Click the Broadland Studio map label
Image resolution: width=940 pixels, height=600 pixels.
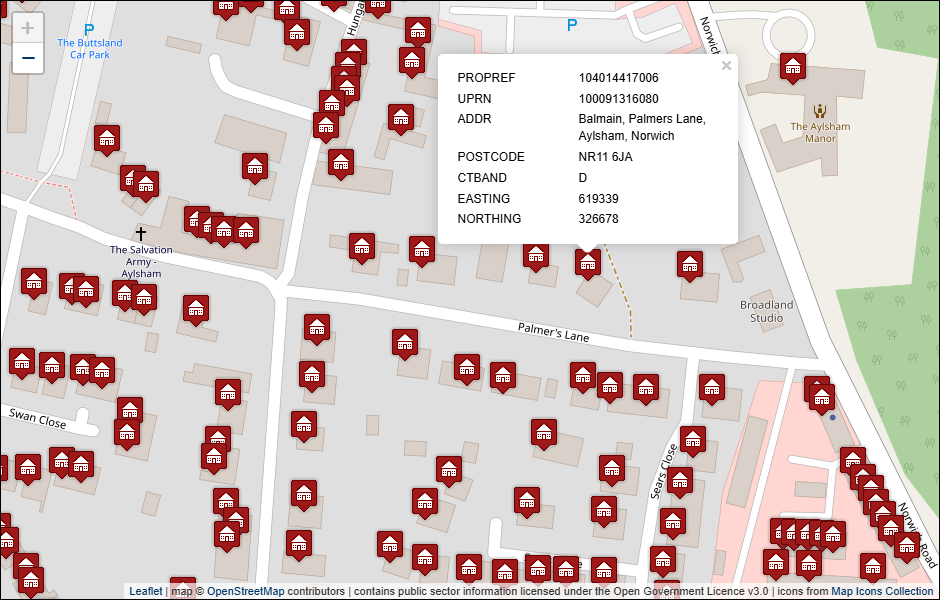click(x=766, y=311)
